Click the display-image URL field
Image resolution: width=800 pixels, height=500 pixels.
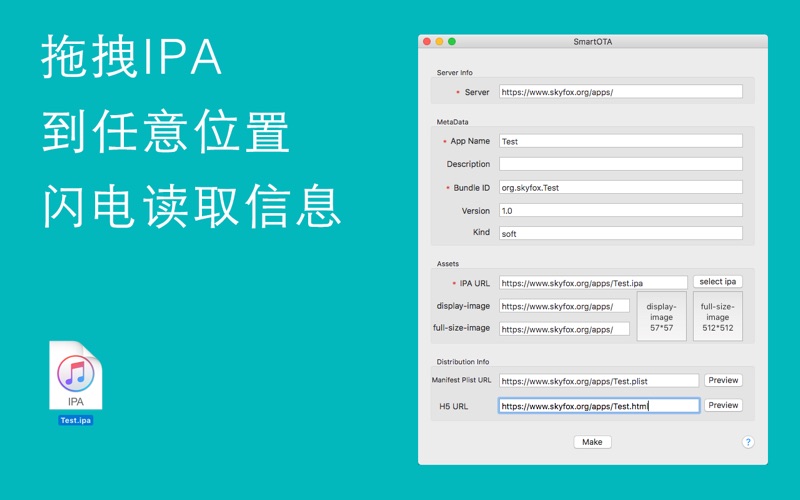click(x=564, y=306)
